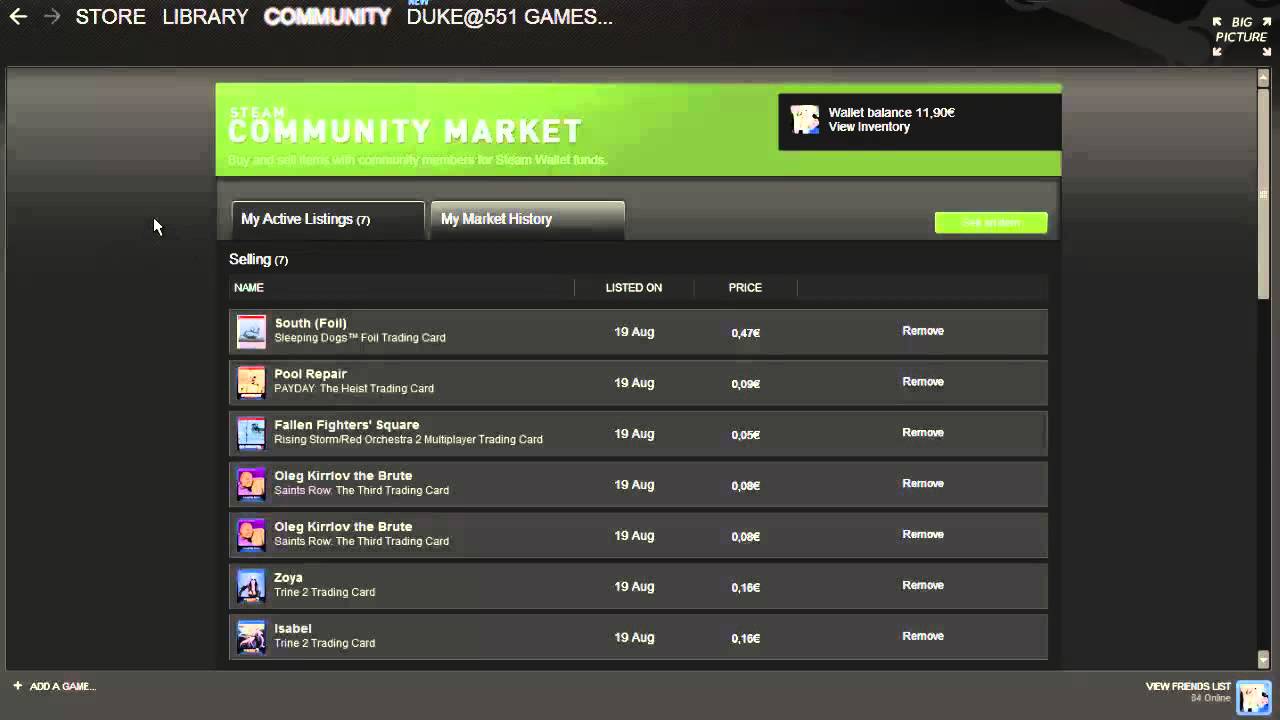Switch to My Market History tab

527,220
